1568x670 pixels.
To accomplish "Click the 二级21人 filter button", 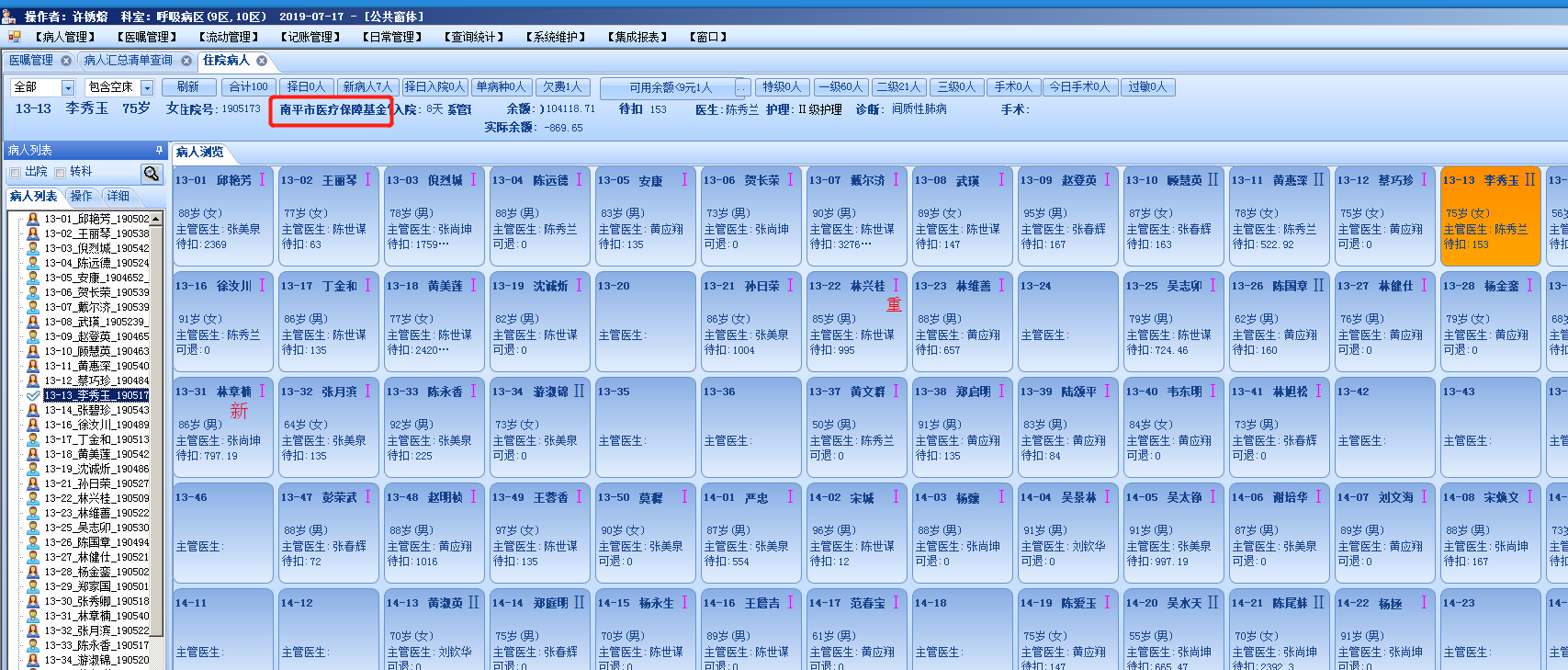I will click(898, 87).
